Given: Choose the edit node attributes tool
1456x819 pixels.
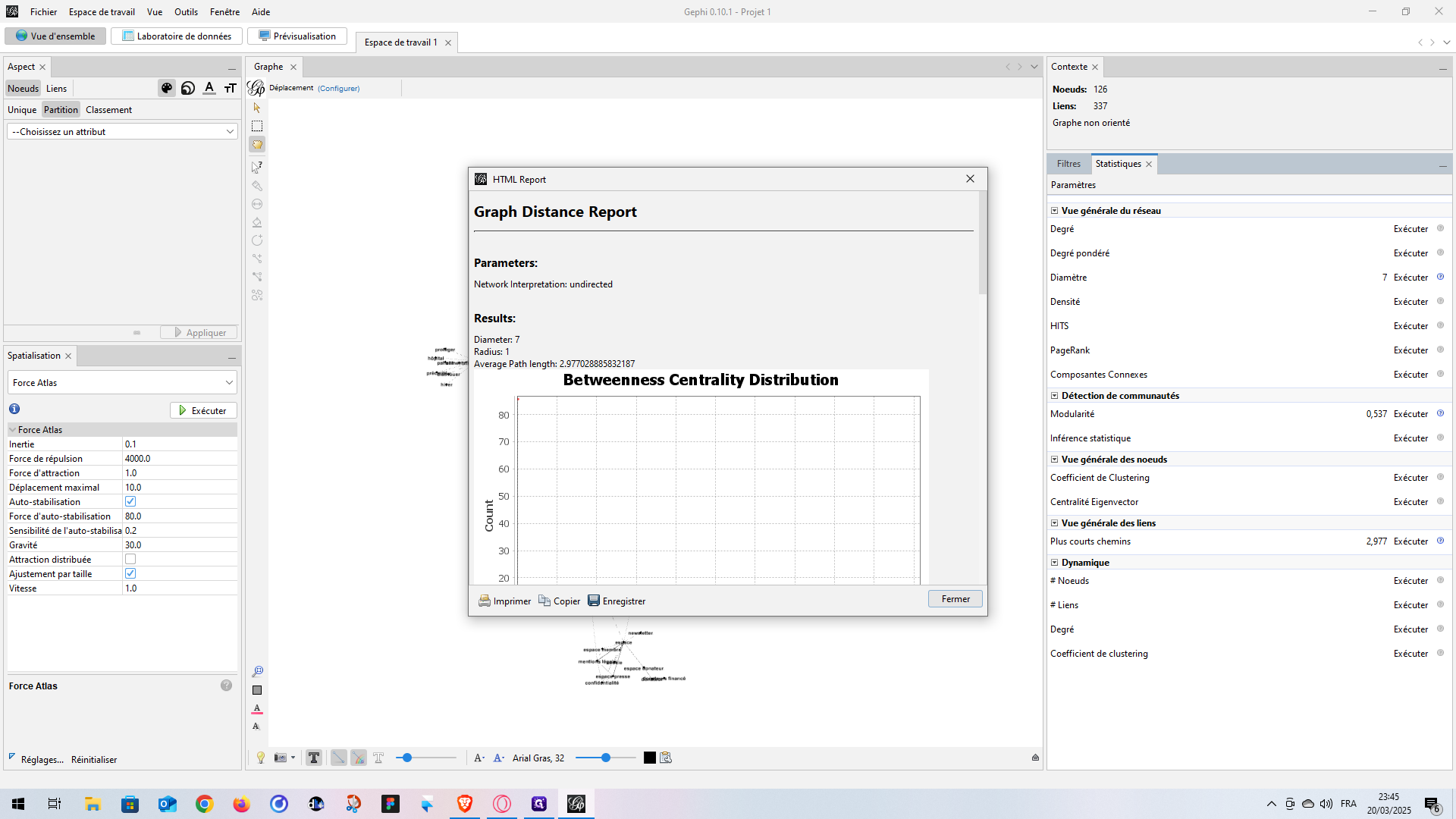Looking at the screenshot, I should [x=257, y=167].
